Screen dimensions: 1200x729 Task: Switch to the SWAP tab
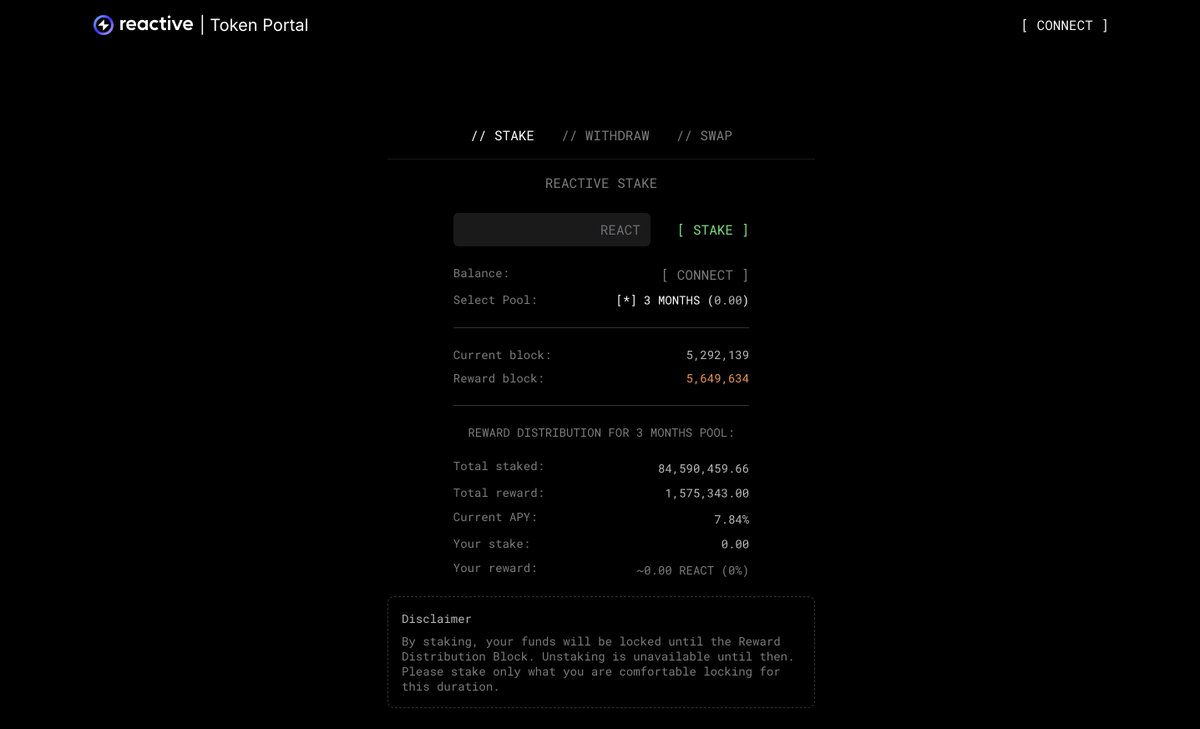pyautogui.click(x=704, y=135)
